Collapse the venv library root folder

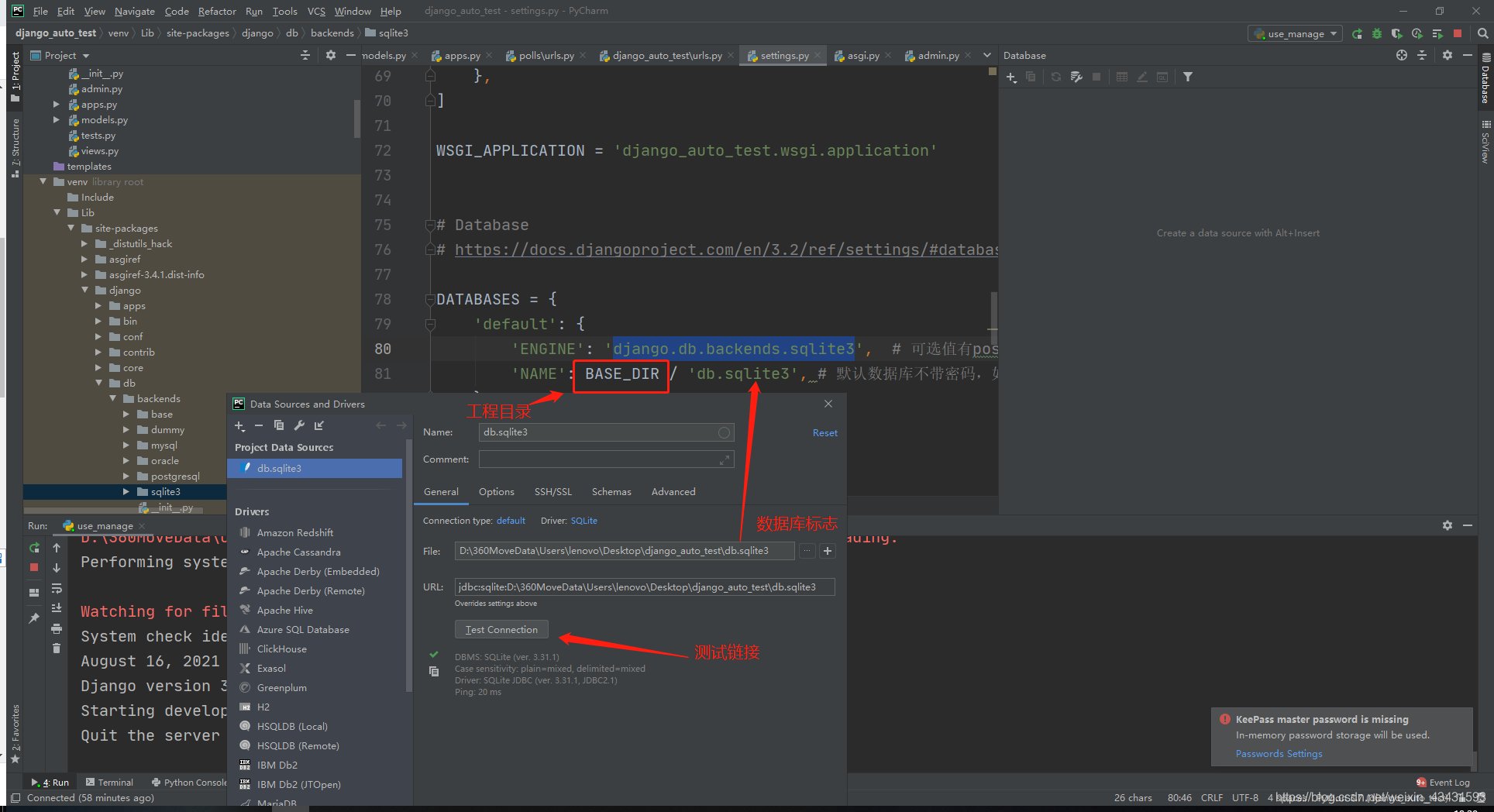point(43,182)
